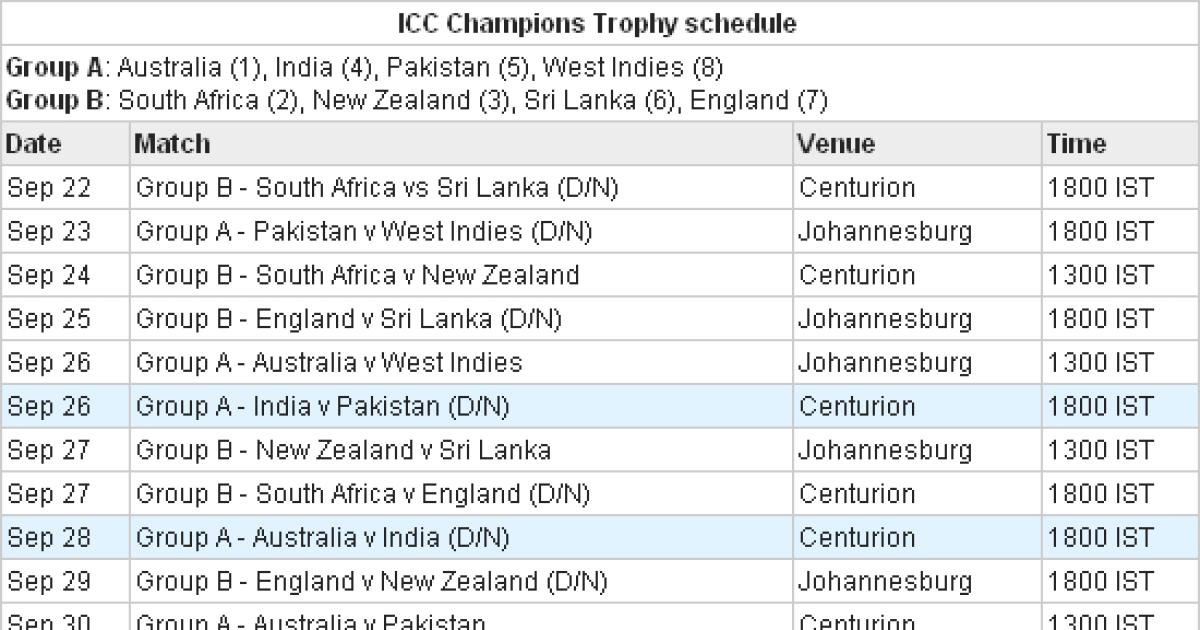Screen dimensions: 1200x630
Task: Click the Sep 22 date cell
Action: [x=48, y=188]
